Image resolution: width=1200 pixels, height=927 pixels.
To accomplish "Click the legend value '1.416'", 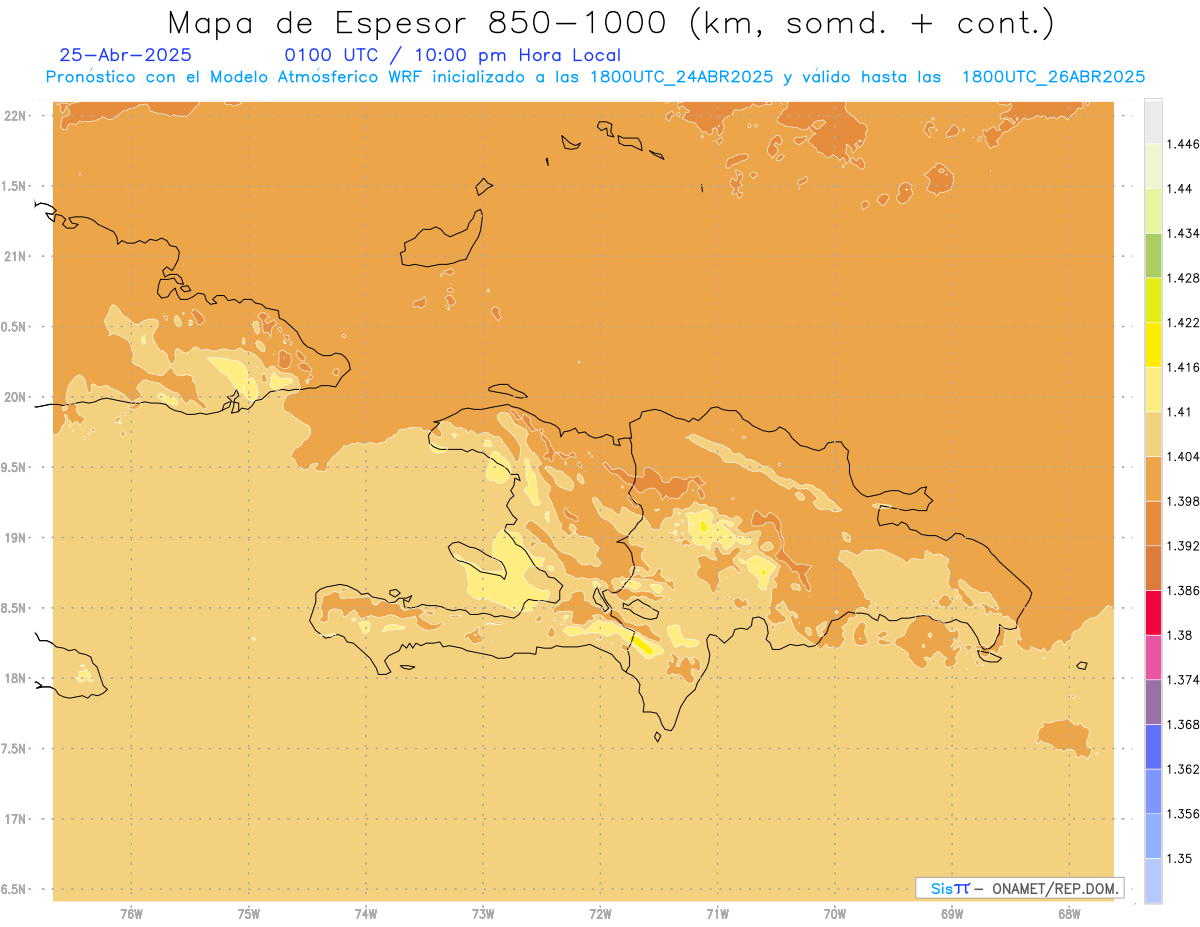I will click(x=1182, y=367).
